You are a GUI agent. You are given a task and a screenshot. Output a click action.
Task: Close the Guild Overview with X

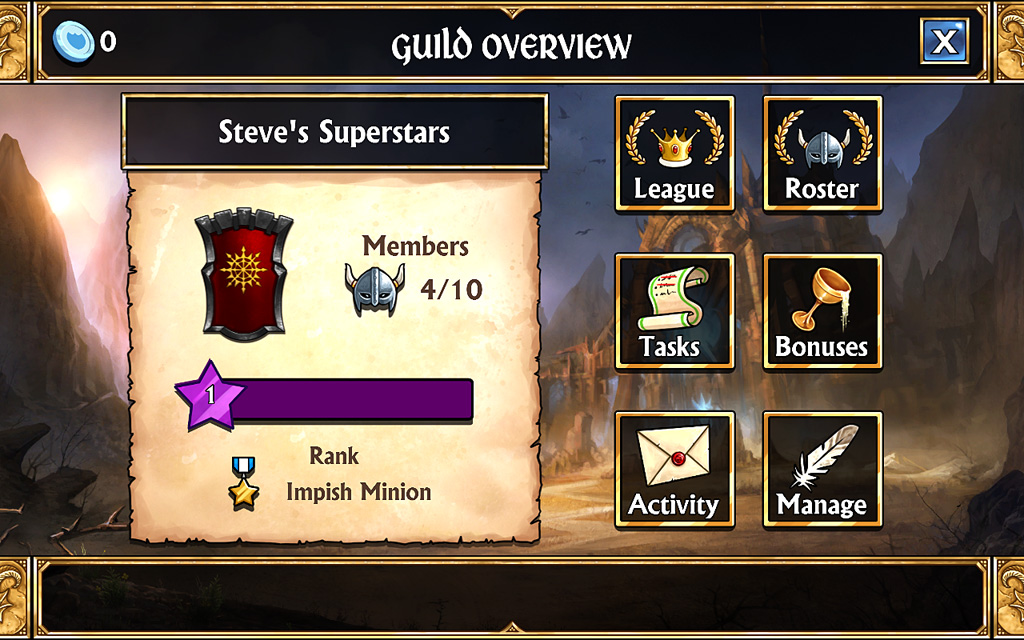(944, 41)
